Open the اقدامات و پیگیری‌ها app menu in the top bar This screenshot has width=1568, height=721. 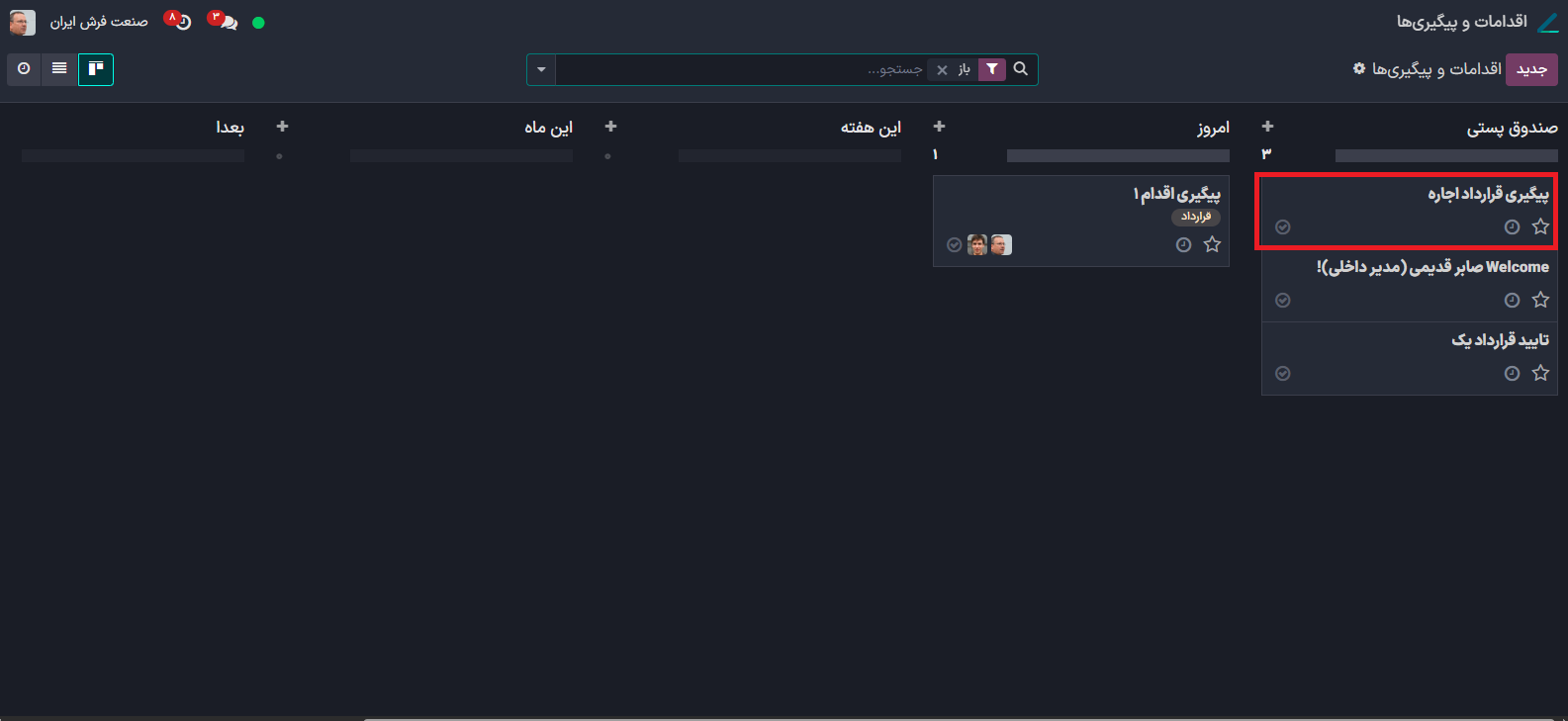point(1461,22)
